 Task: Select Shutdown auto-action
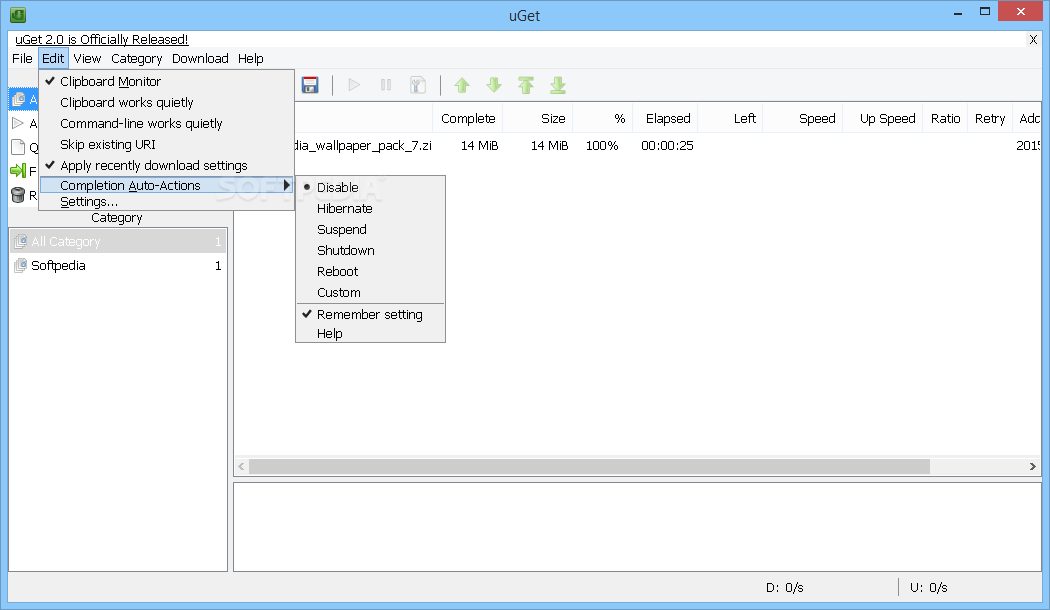[x=370, y=250]
